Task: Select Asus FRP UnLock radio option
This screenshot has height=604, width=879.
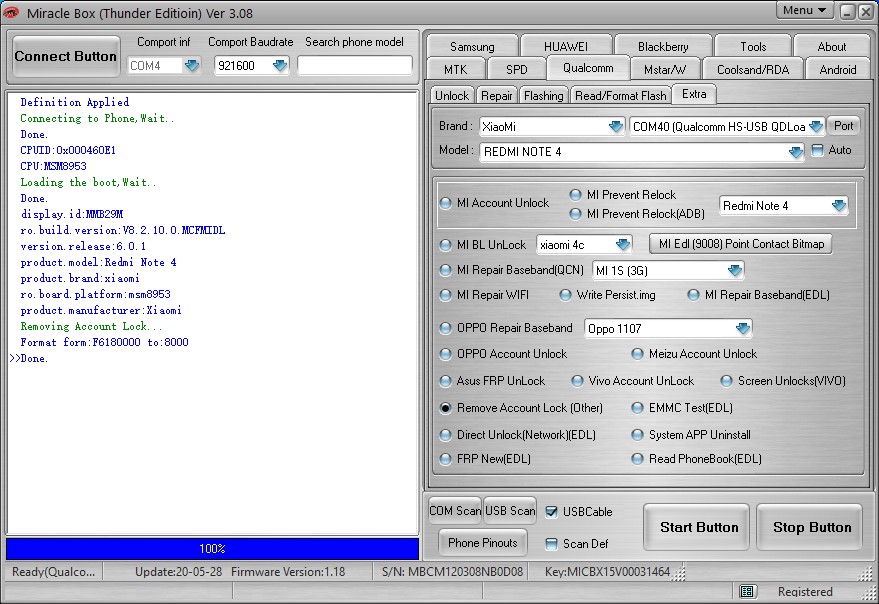Action: (x=446, y=381)
